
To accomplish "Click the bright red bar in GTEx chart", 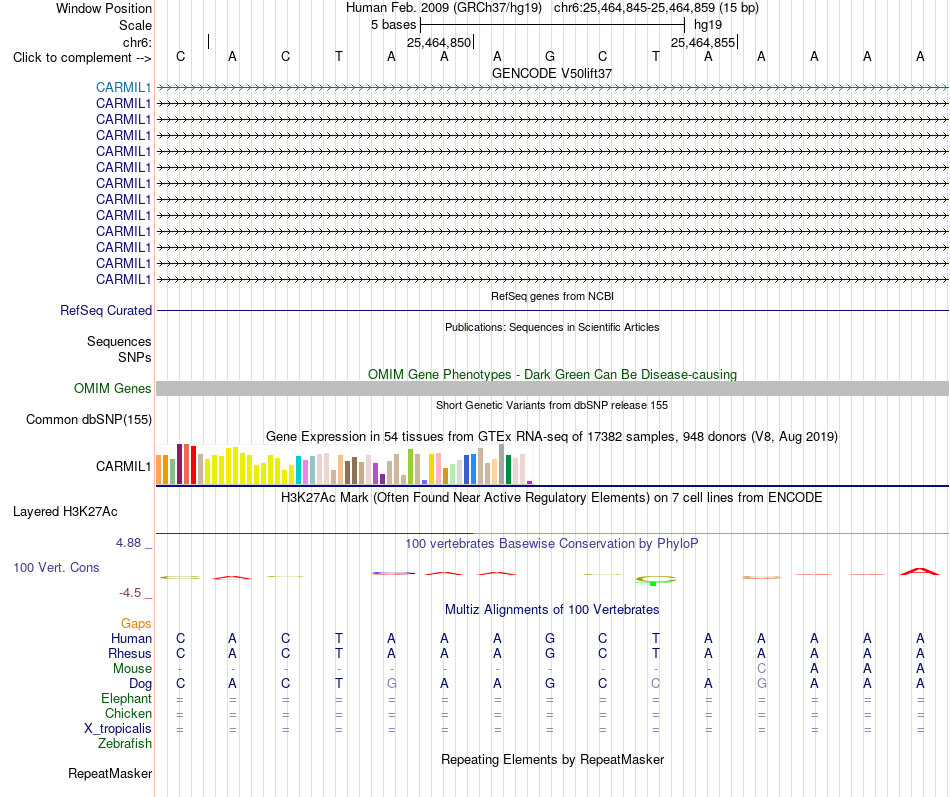I will tap(193, 465).
